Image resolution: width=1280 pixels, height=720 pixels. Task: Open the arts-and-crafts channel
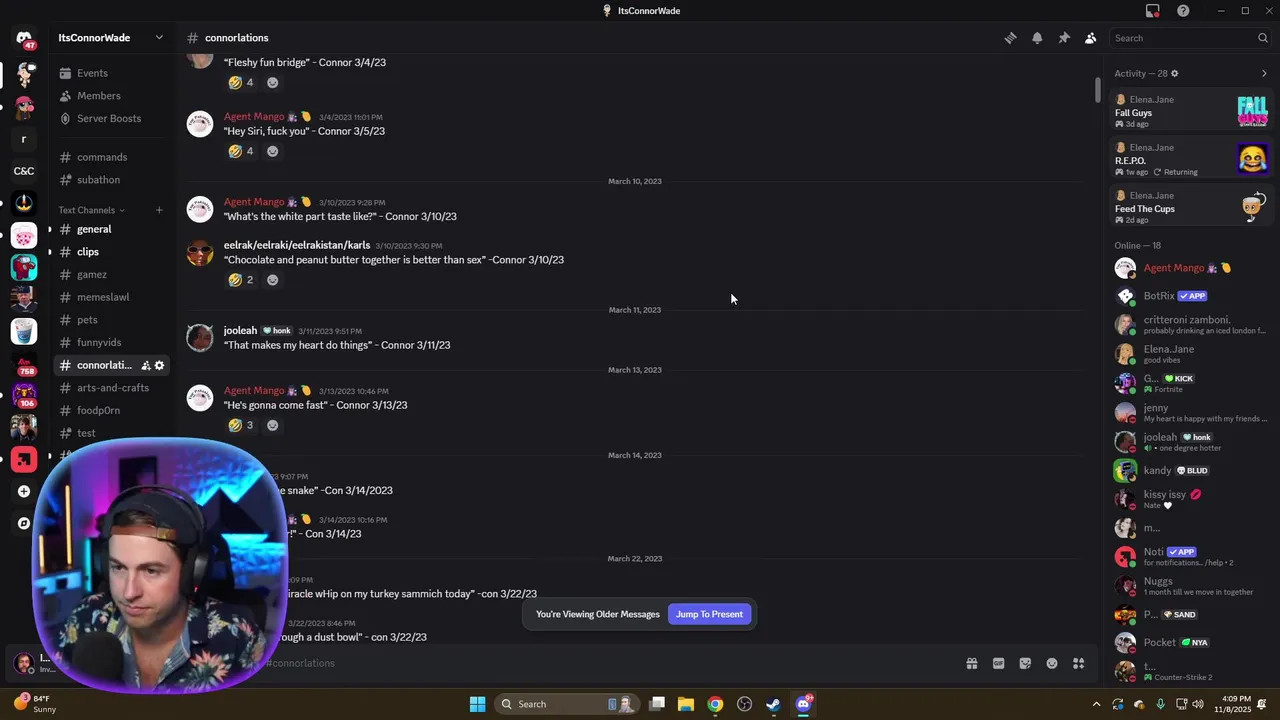111,388
